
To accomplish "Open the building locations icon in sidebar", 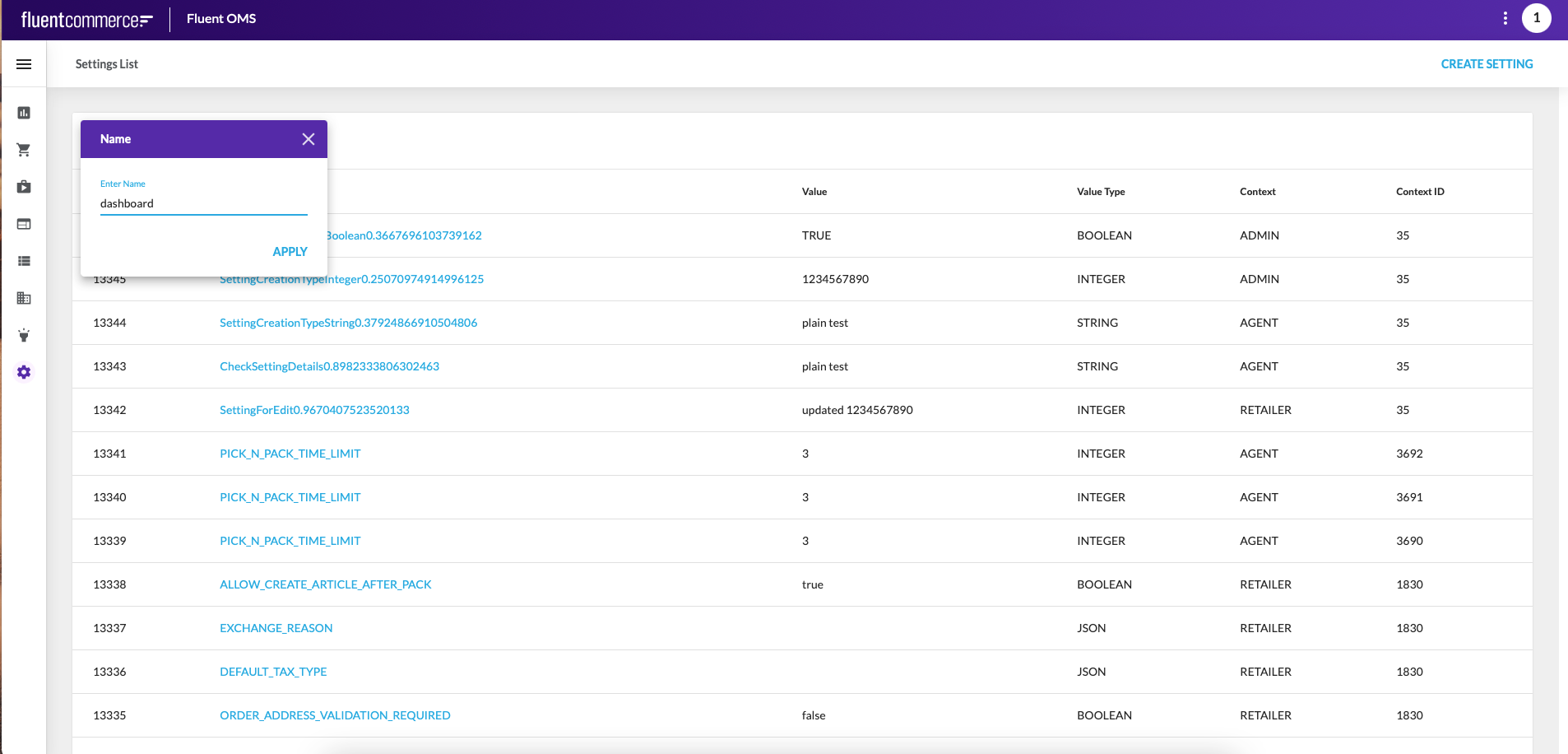I will (x=24, y=298).
